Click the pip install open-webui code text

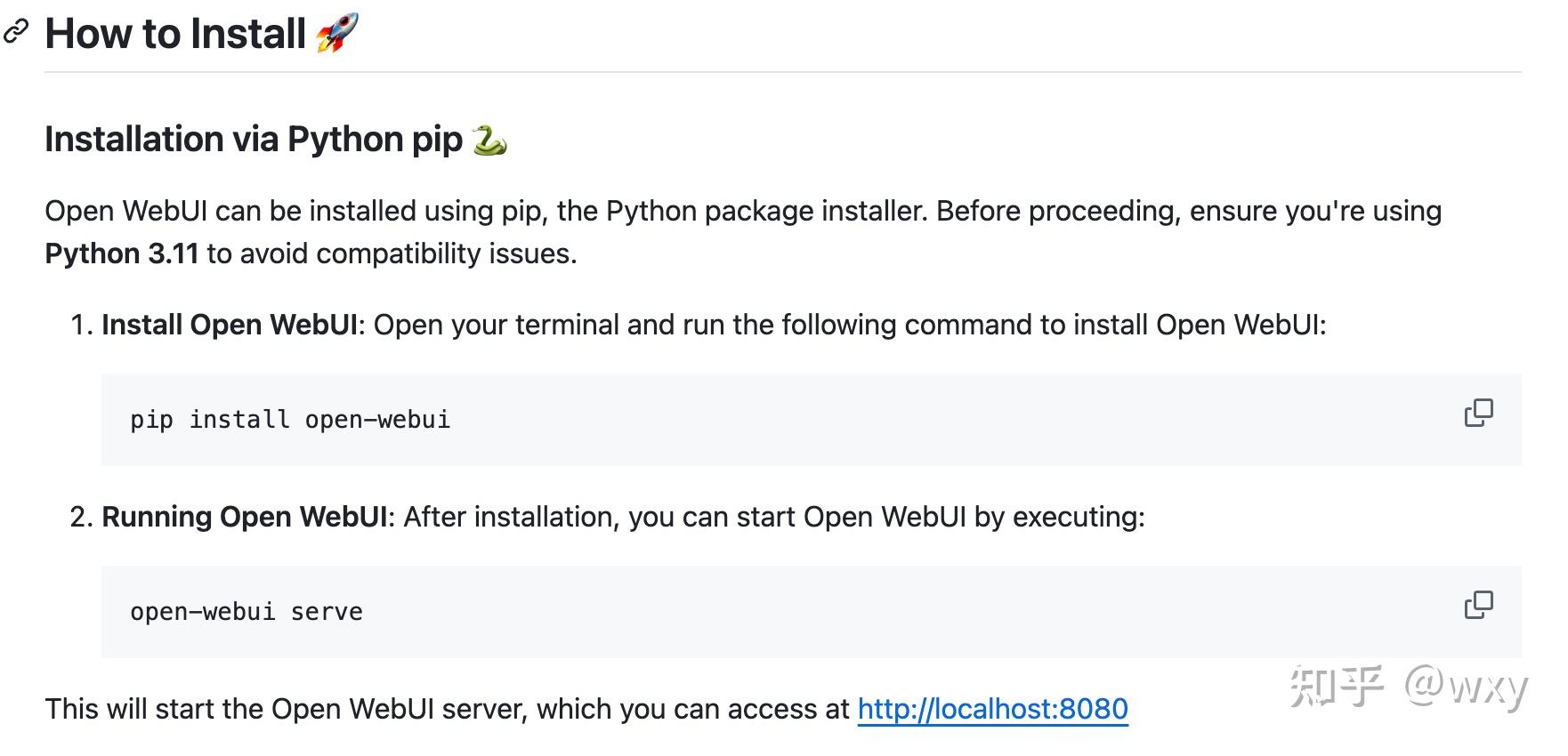pyautogui.click(x=290, y=420)
